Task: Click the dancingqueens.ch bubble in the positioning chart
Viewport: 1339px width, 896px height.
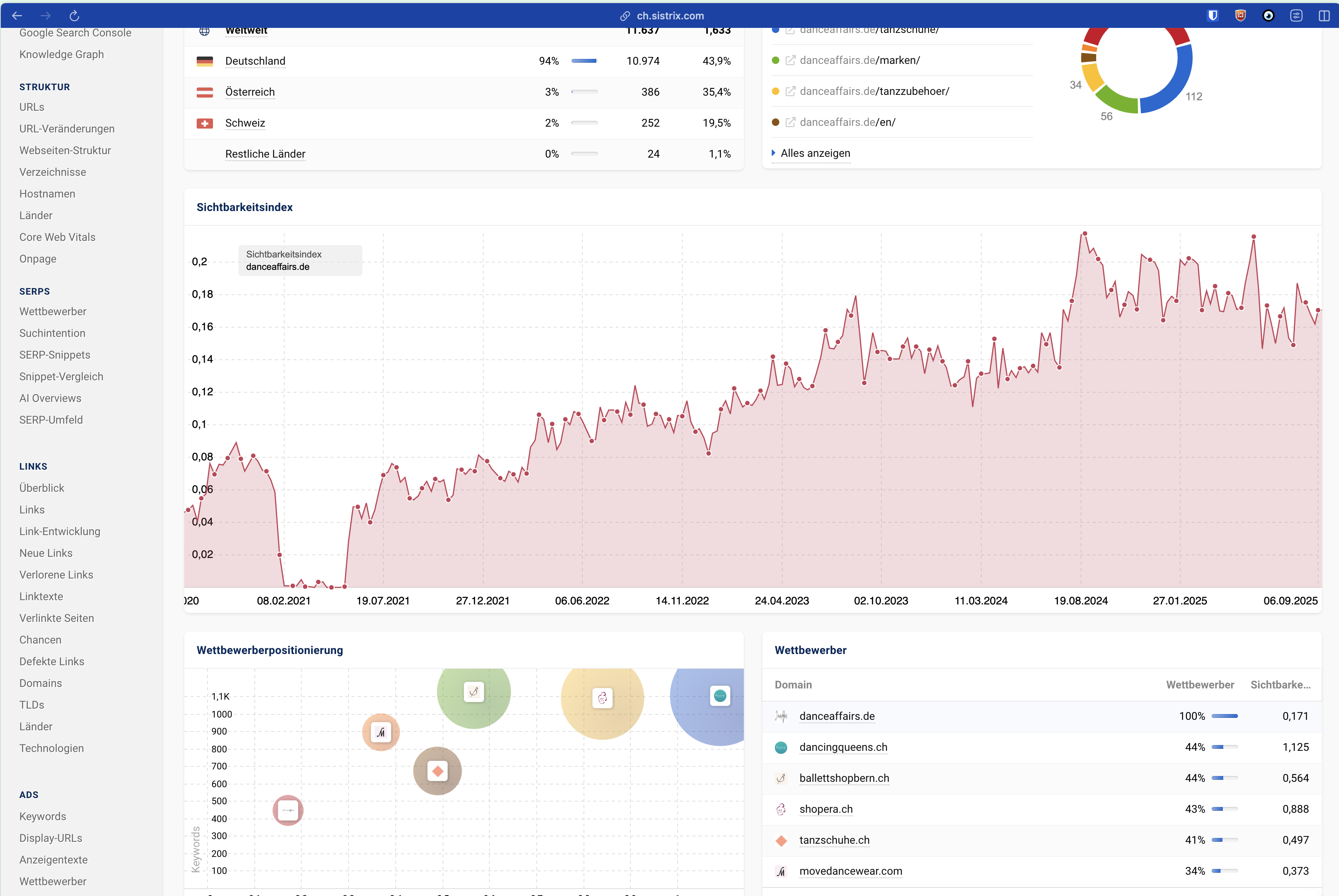Action: point(719,696)
